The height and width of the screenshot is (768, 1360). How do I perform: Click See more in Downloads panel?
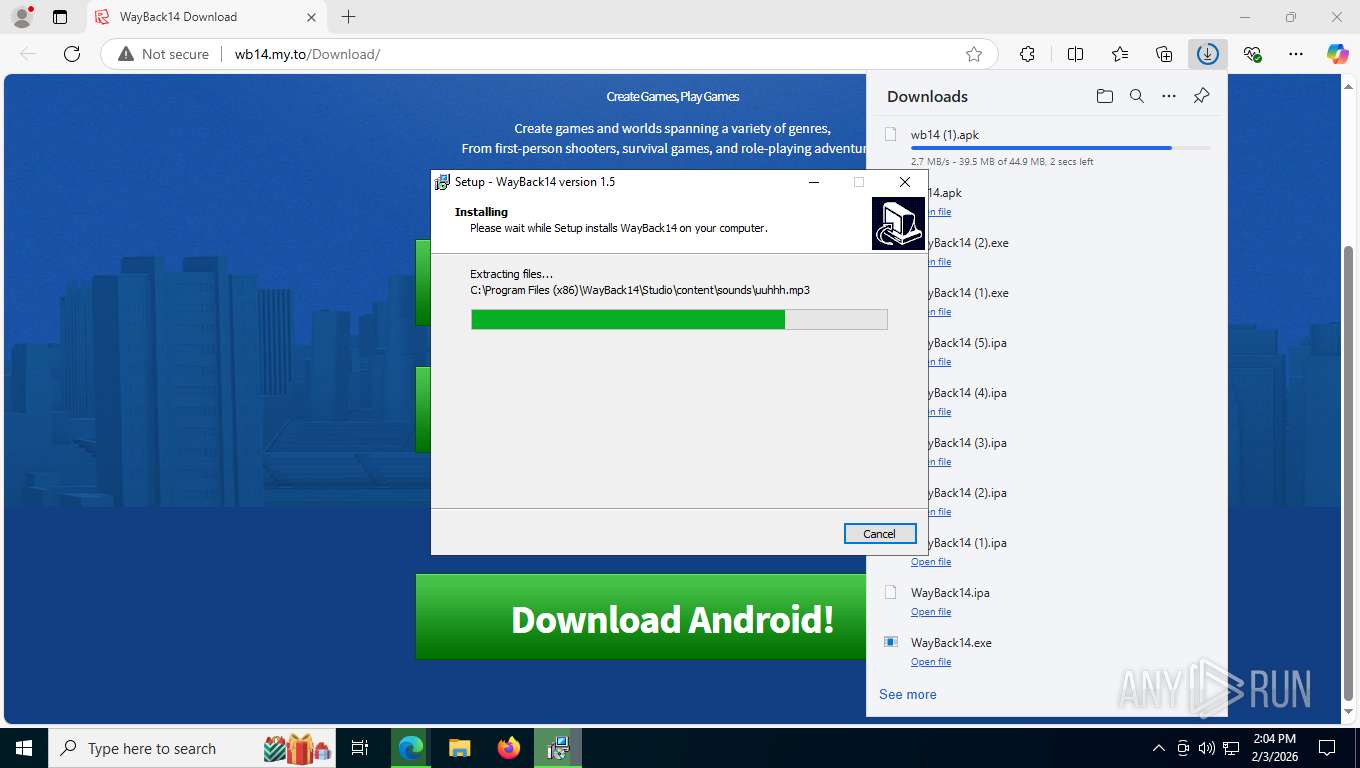[908, 694]
